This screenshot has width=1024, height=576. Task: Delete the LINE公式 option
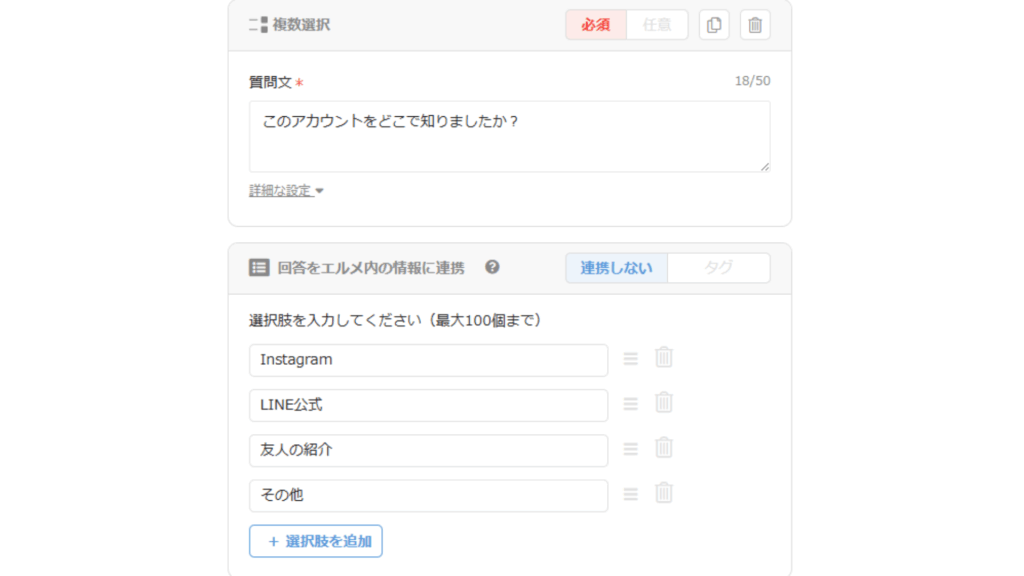click(x=664, y=403)
